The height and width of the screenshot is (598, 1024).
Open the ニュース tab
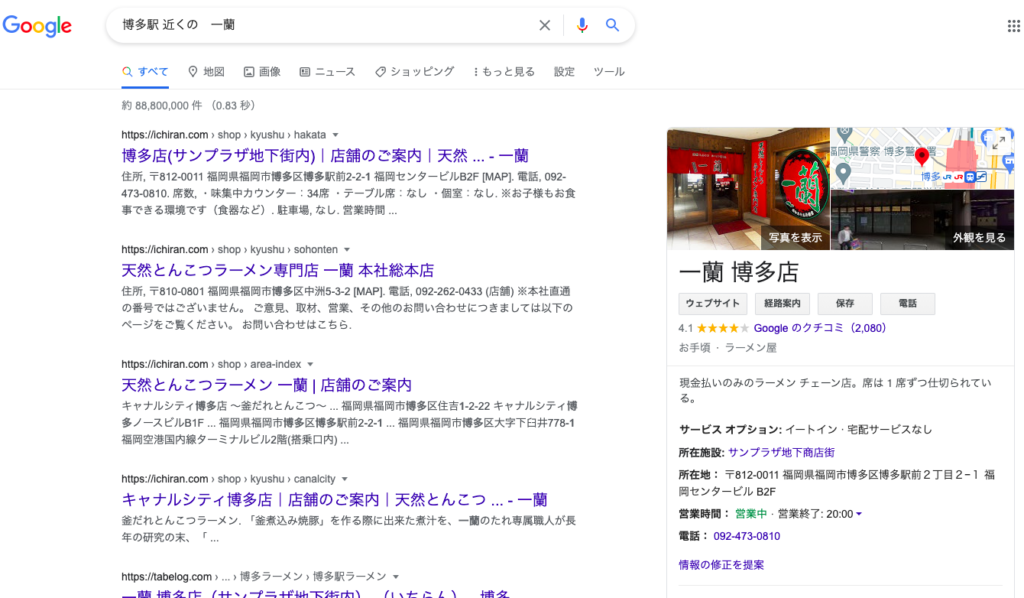click(327, 72)
